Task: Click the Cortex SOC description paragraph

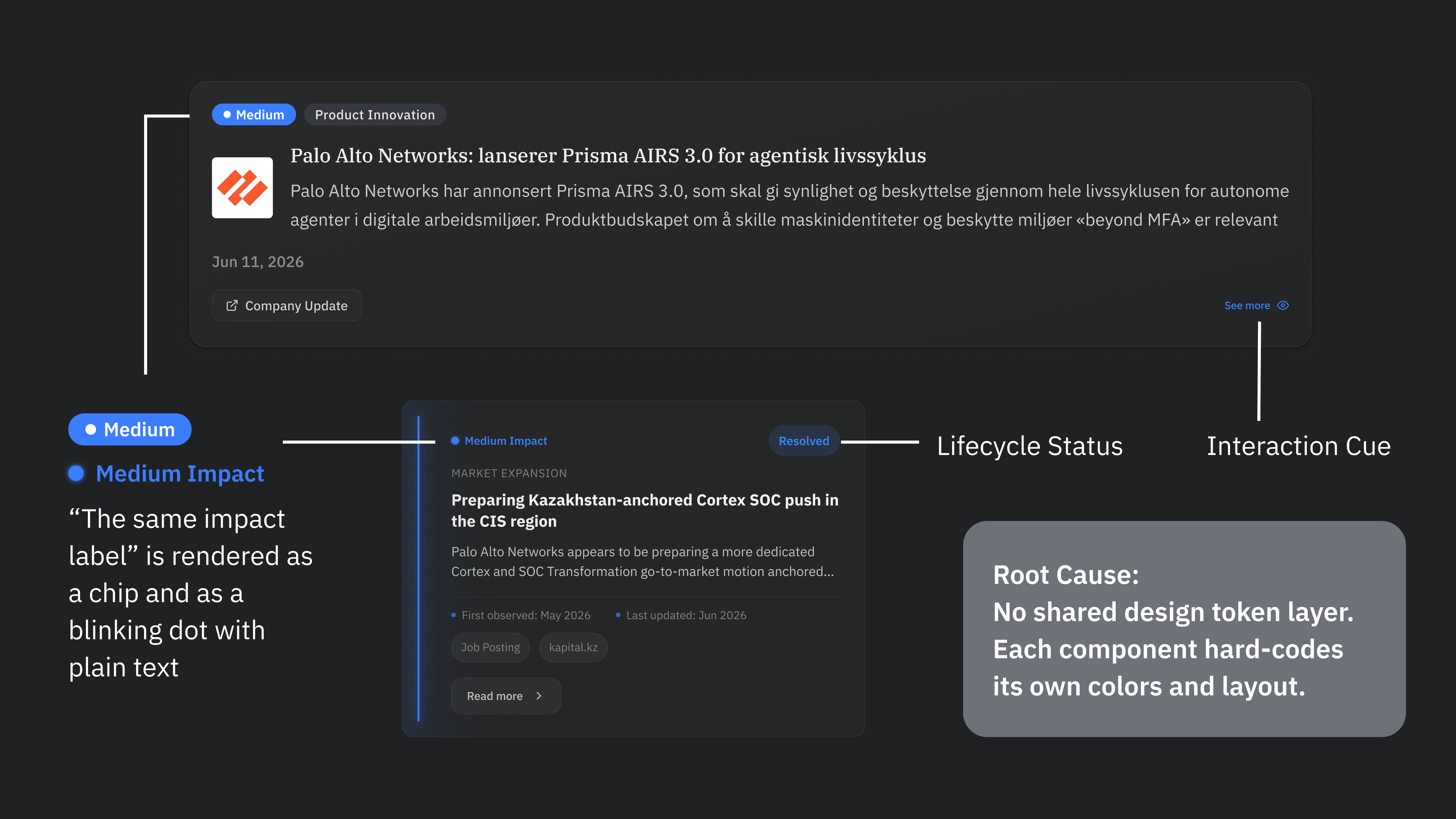Action: tap(643, 562)
